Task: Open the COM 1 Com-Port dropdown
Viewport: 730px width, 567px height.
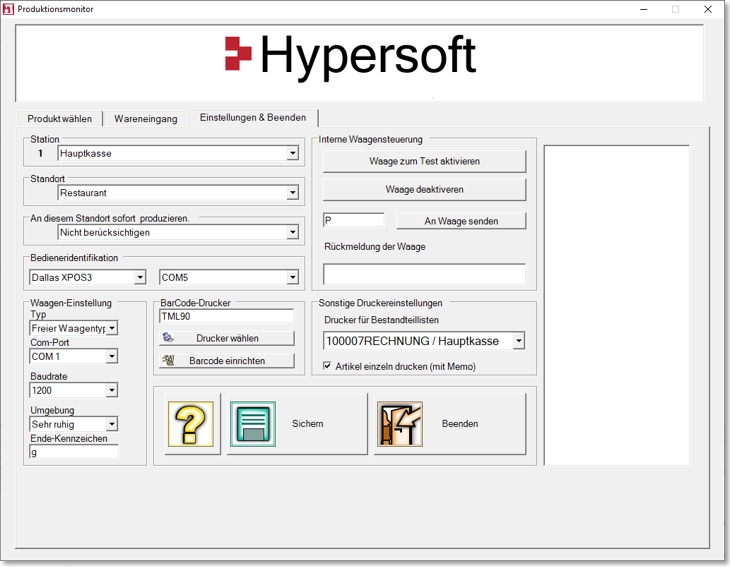Action: pos(112,357)
